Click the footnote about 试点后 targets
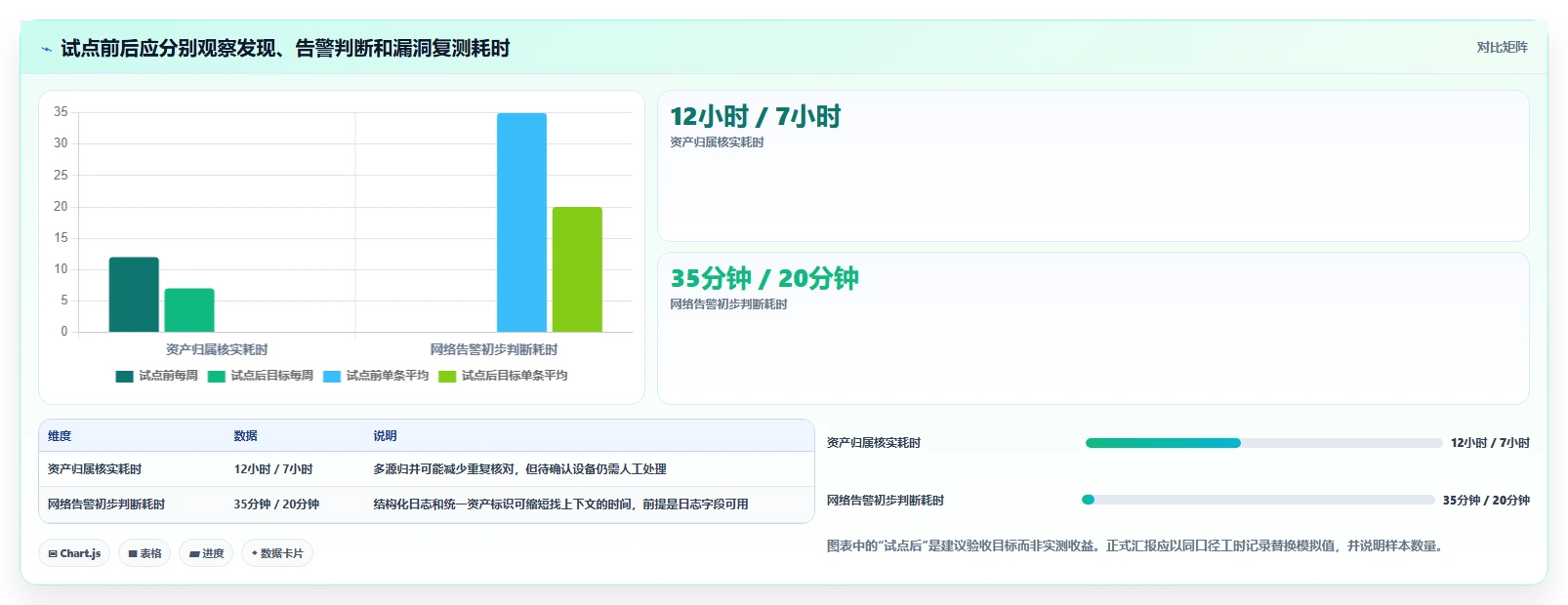1568x605 pixels. coord(1135,546)
